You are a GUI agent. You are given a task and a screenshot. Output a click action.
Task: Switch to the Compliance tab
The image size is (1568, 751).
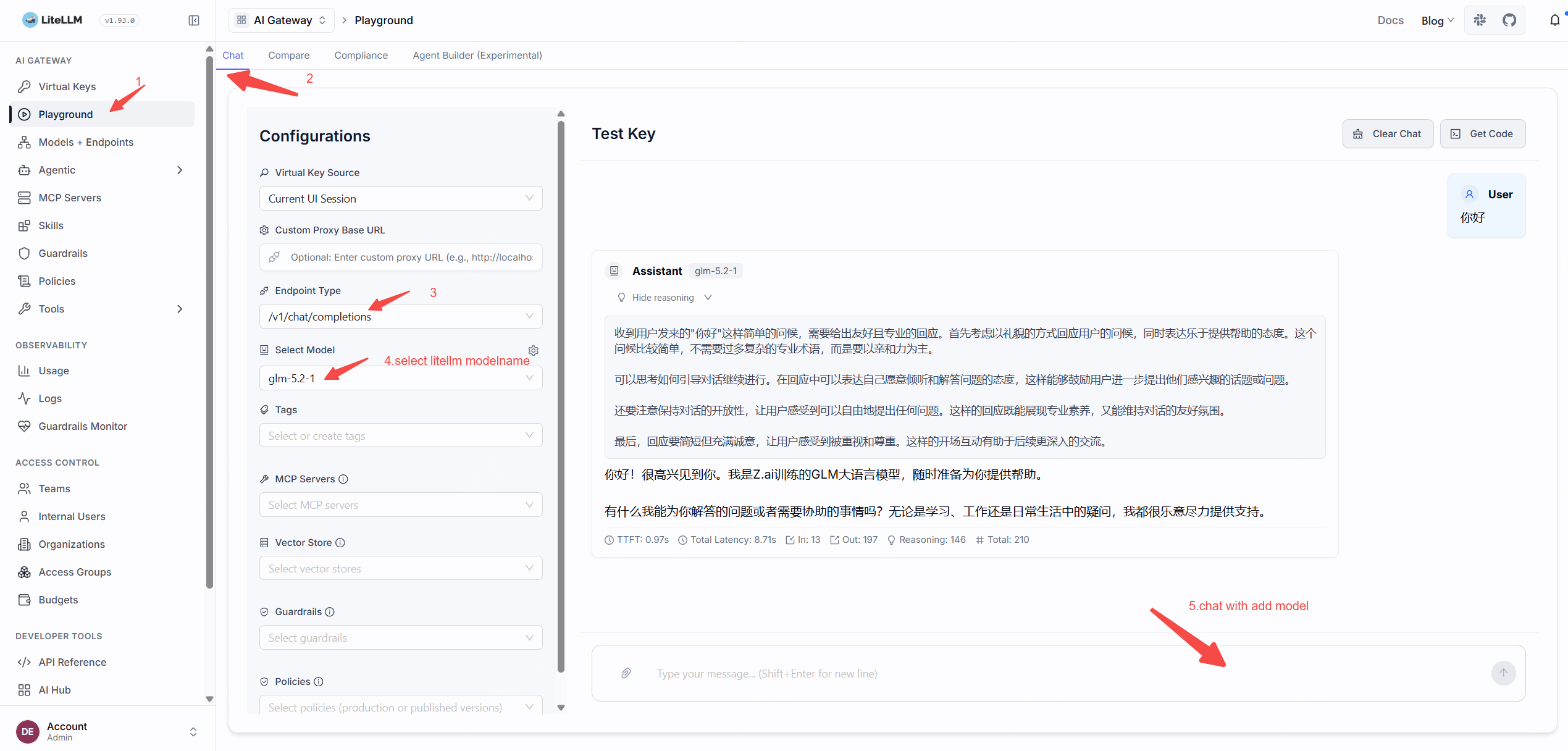point(361,56)
